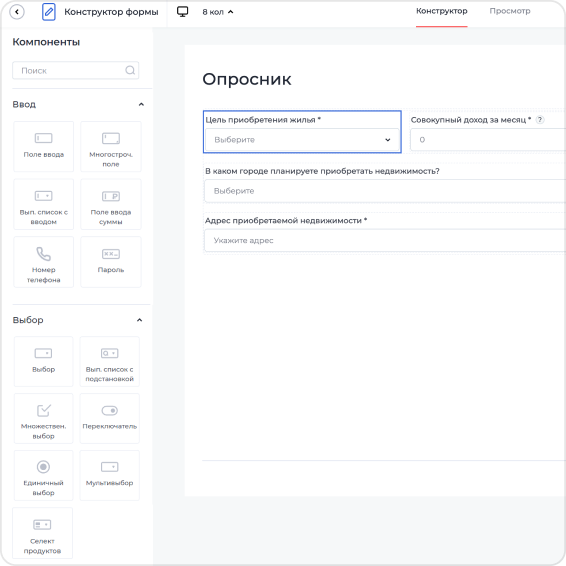
Task: Click the desktop monitor view icon
Action: 183,12
